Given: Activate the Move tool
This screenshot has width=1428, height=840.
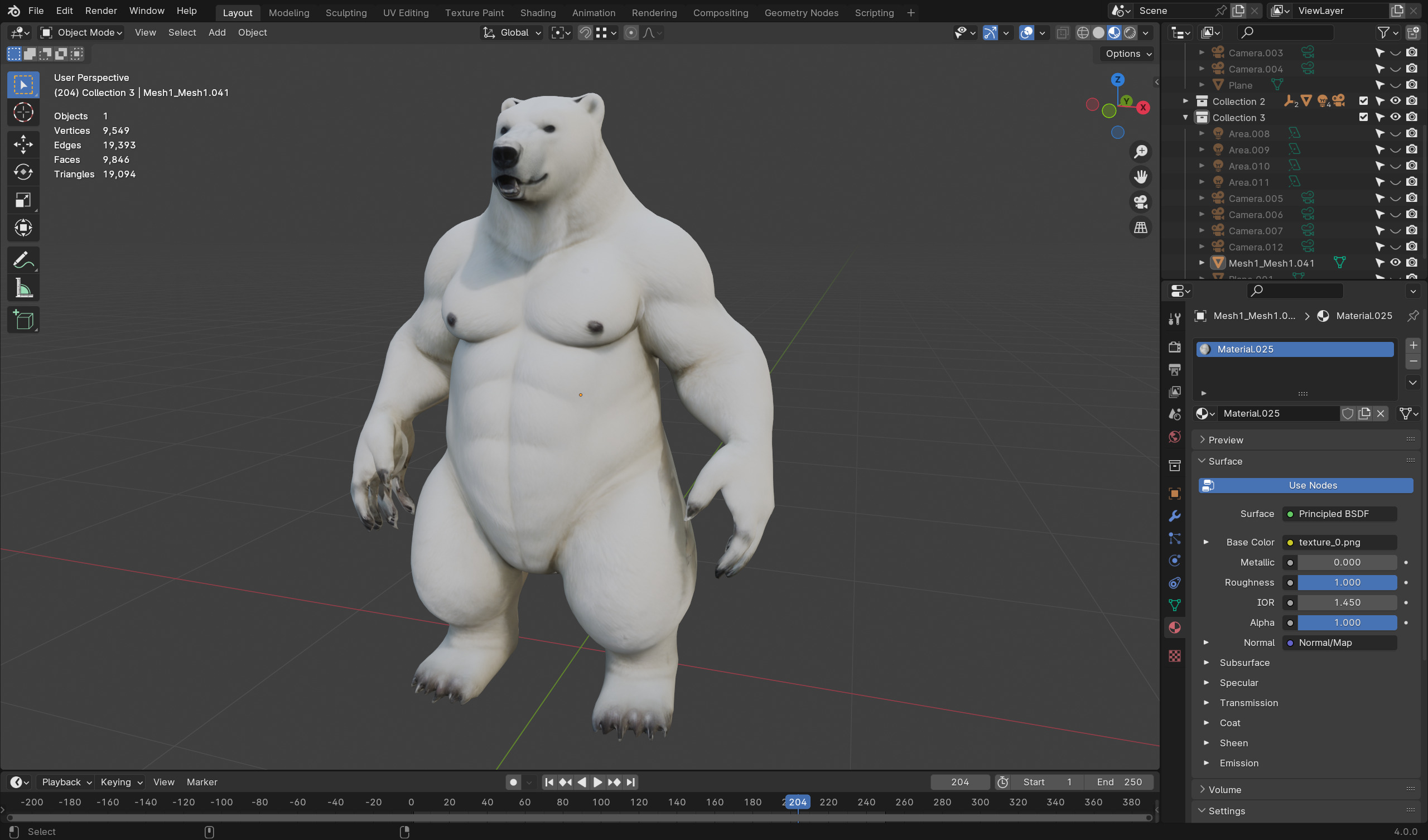Looking at the screenshot, I should point(23,144).
